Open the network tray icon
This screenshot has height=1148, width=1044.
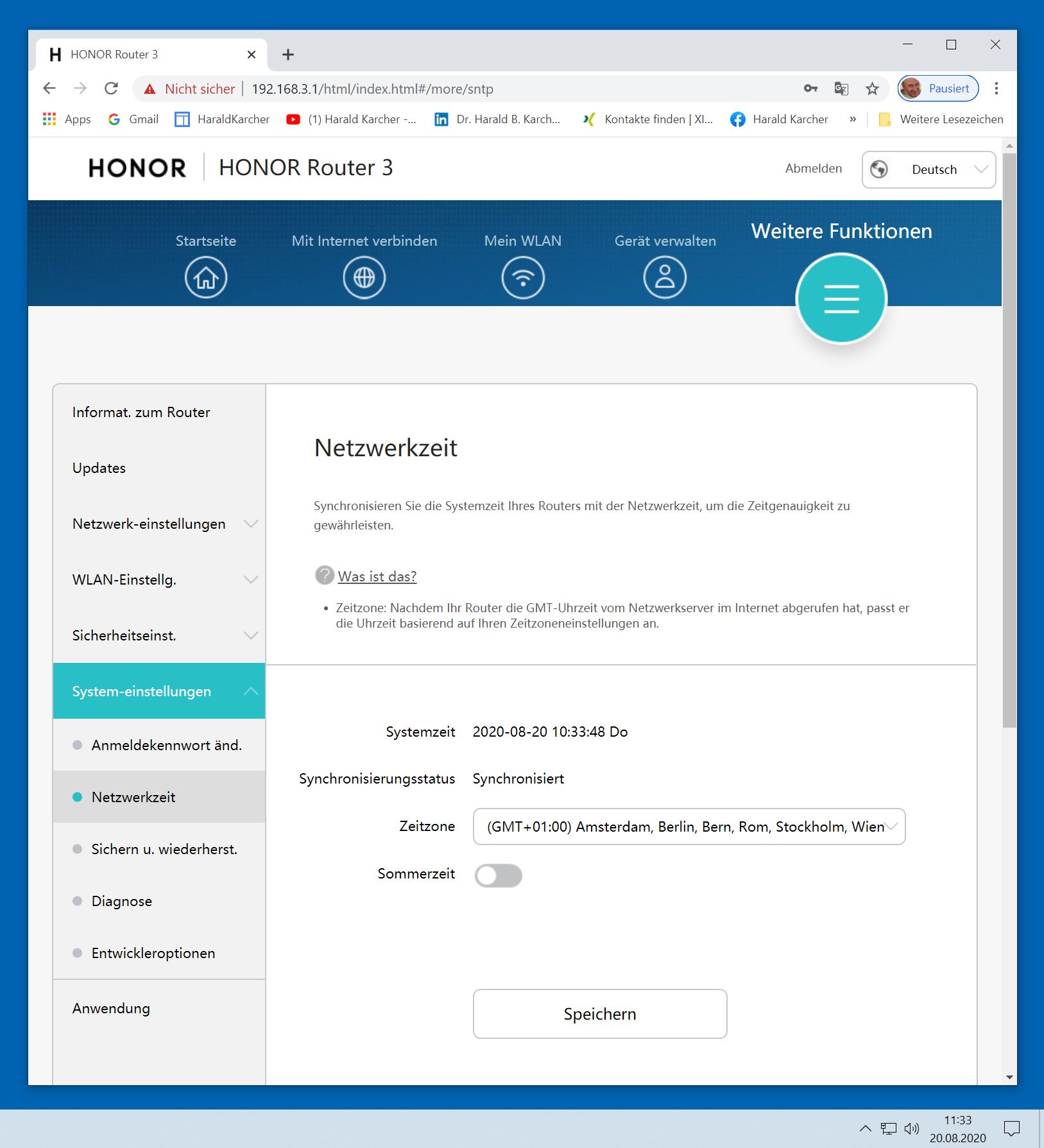click(889, 1128)
